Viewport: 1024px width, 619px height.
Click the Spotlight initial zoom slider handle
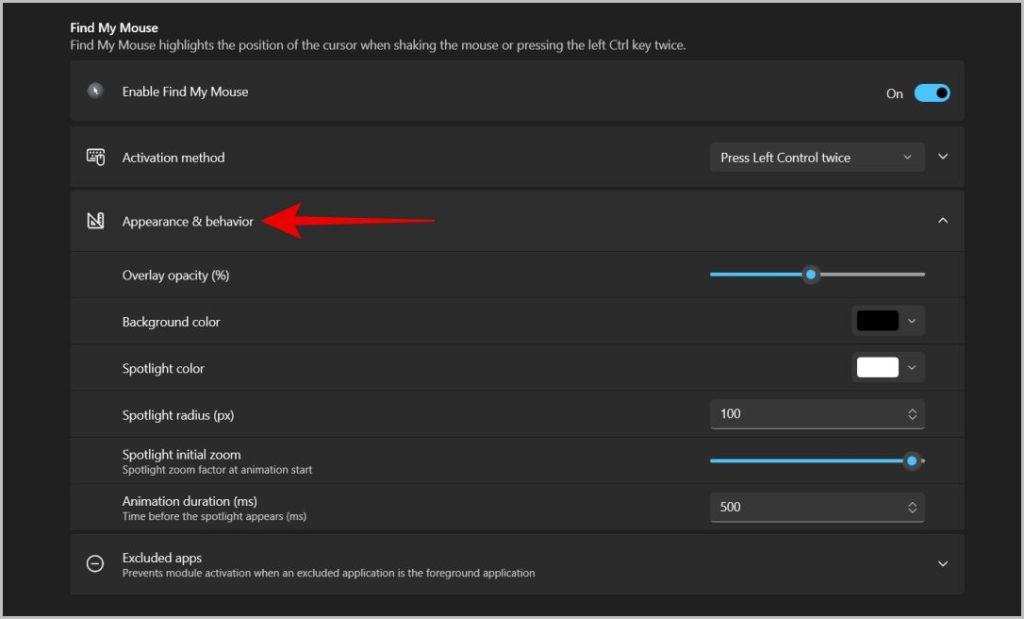pos(912,460)
